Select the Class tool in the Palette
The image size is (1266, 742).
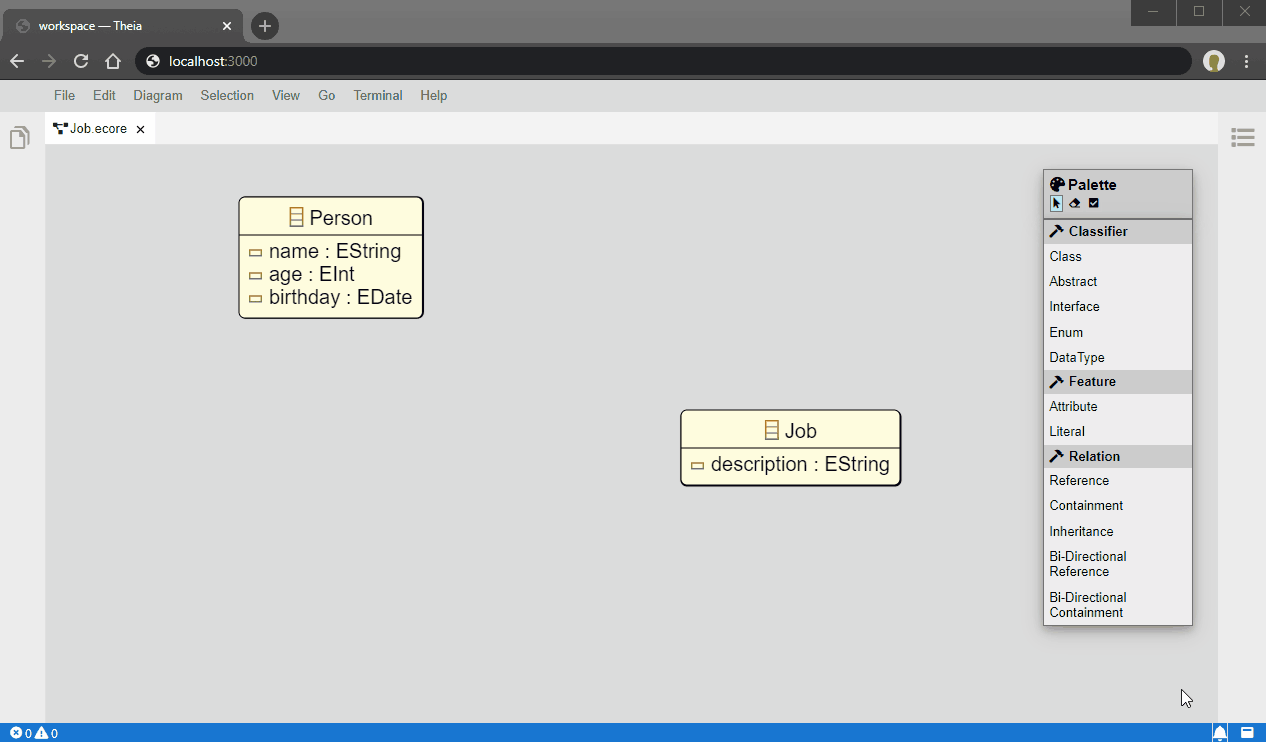coord(1065,256)
